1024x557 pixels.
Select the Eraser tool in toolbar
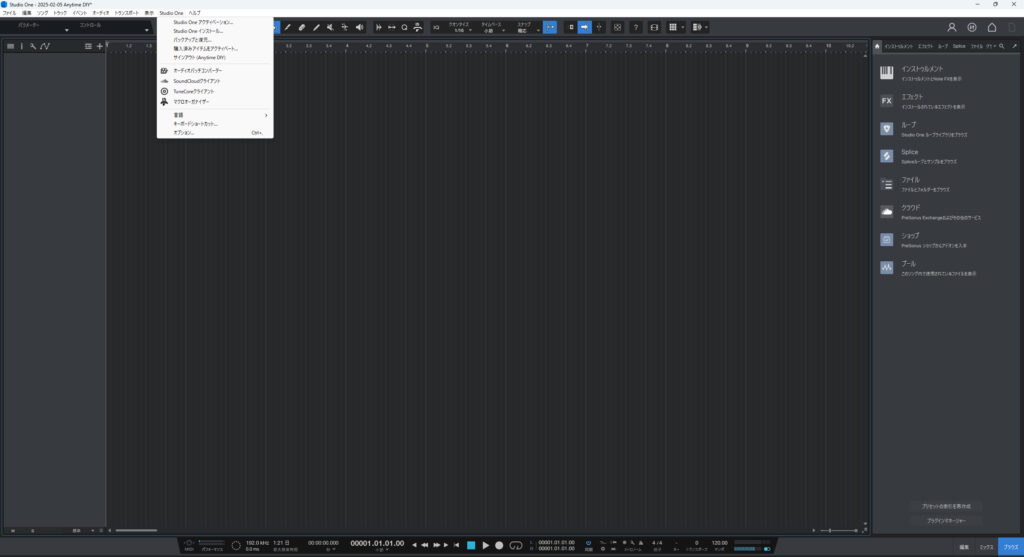302,27
